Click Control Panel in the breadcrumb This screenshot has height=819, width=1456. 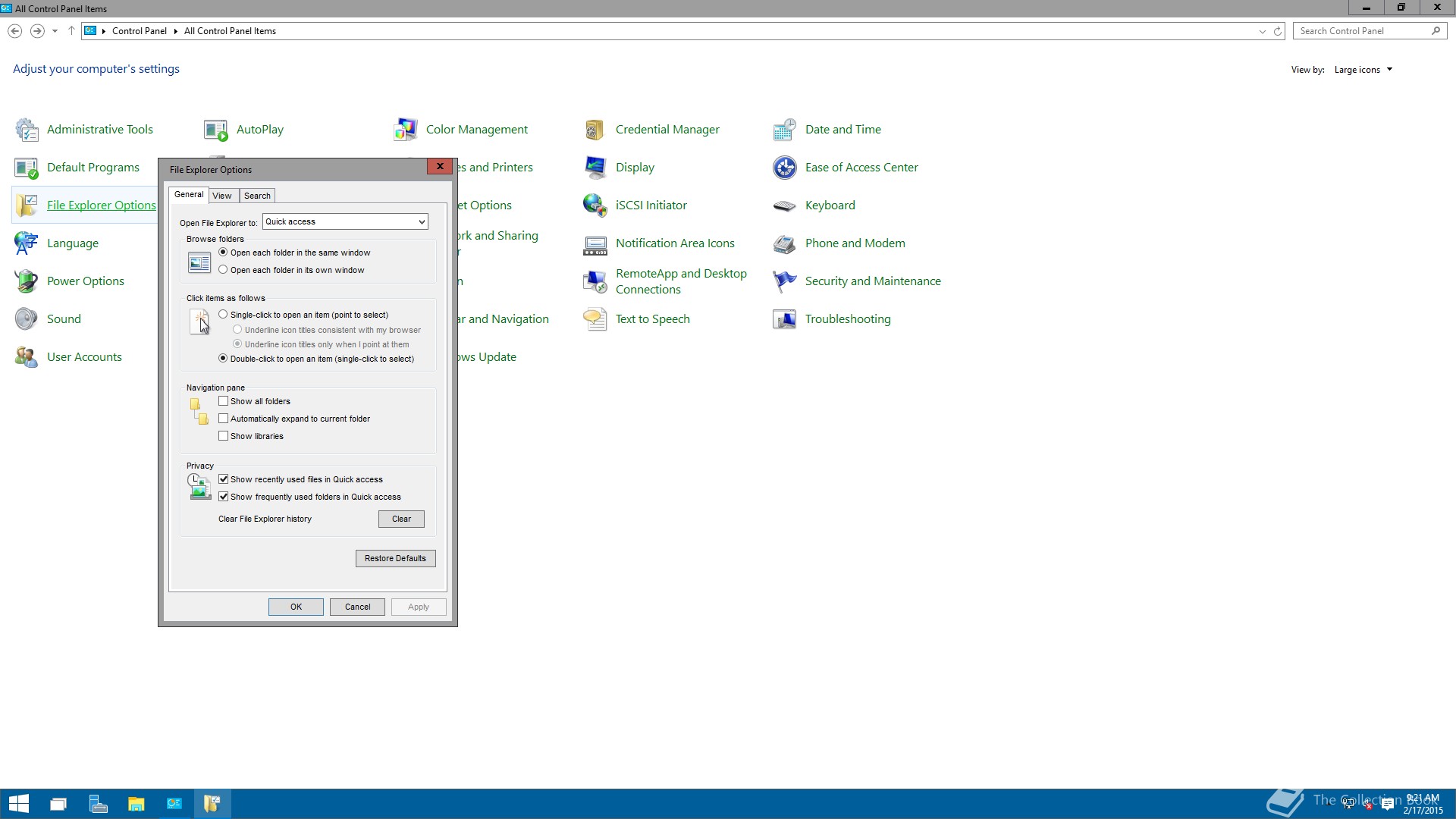pos(140,31)
